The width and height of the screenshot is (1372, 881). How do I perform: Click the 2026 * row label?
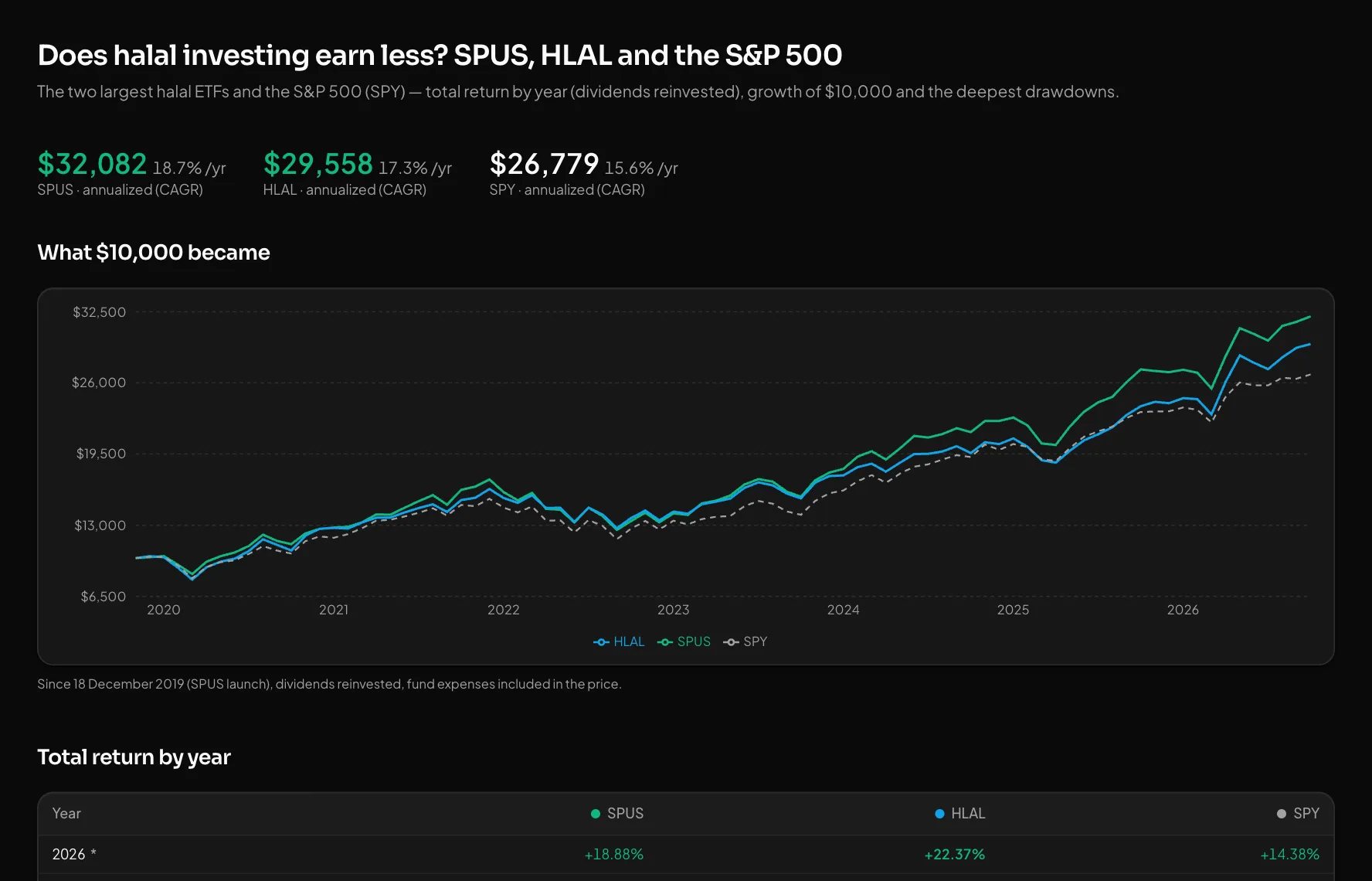pyautogui.click(x=74, y=854)
